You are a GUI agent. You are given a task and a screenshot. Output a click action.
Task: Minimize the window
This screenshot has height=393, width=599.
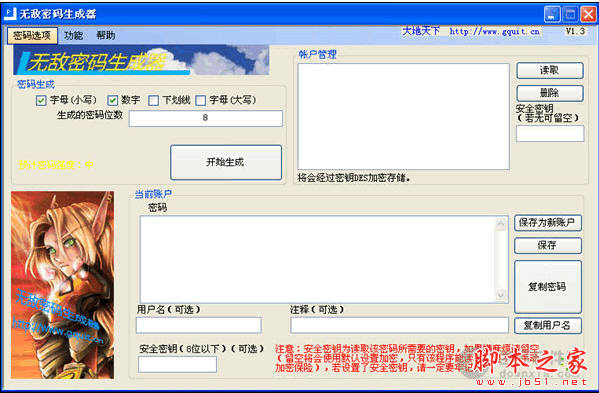tap(552, 15)
